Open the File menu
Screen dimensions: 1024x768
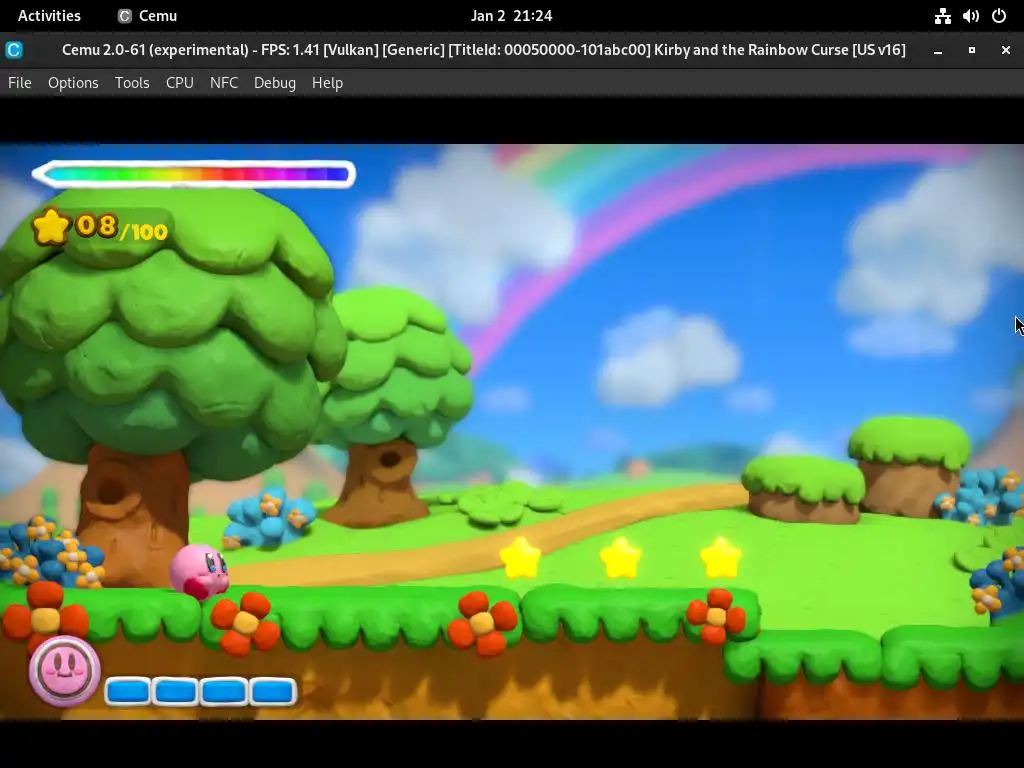tap(20, 83)
